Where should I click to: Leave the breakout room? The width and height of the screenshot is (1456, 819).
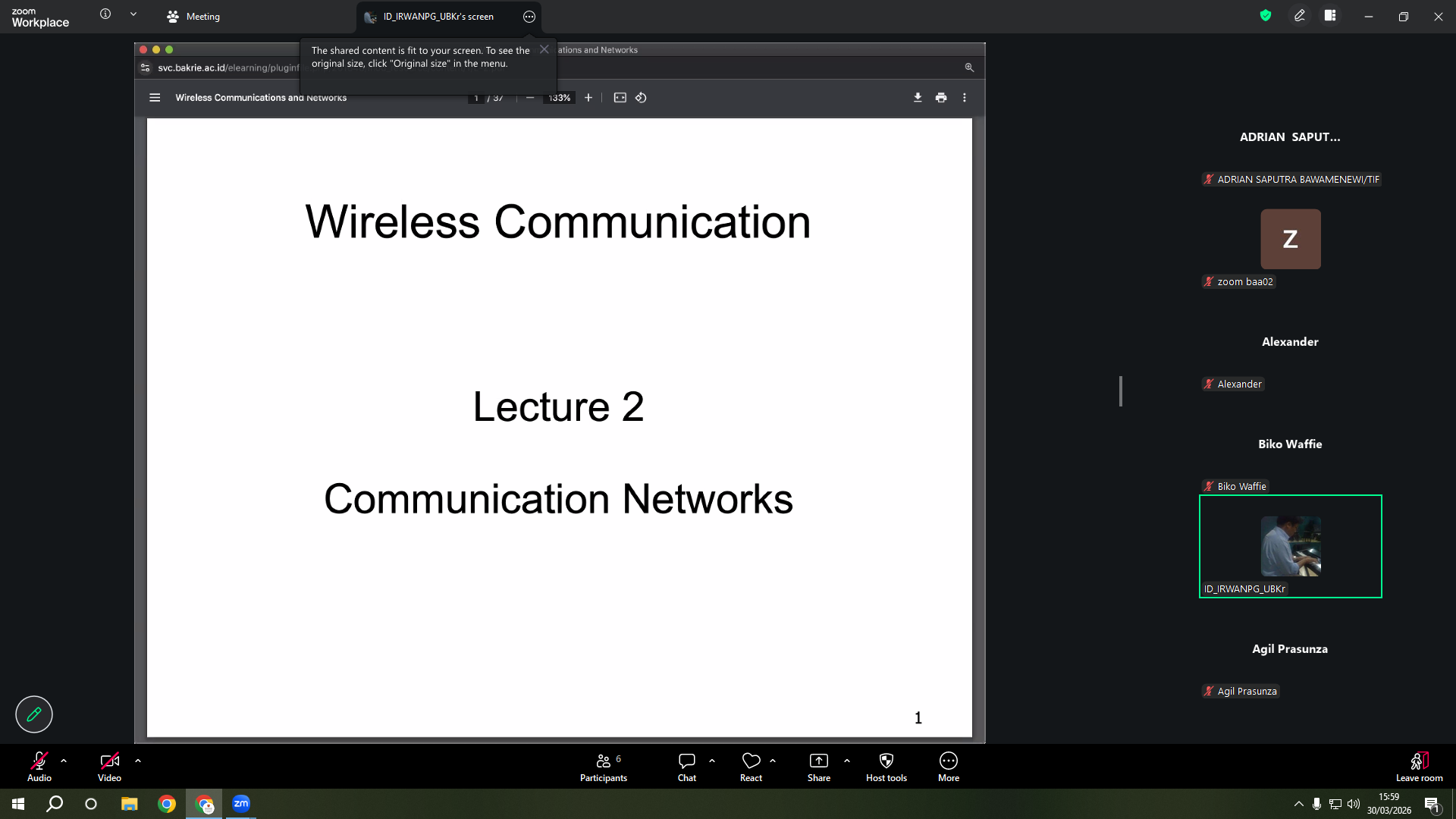point(1420,767)
